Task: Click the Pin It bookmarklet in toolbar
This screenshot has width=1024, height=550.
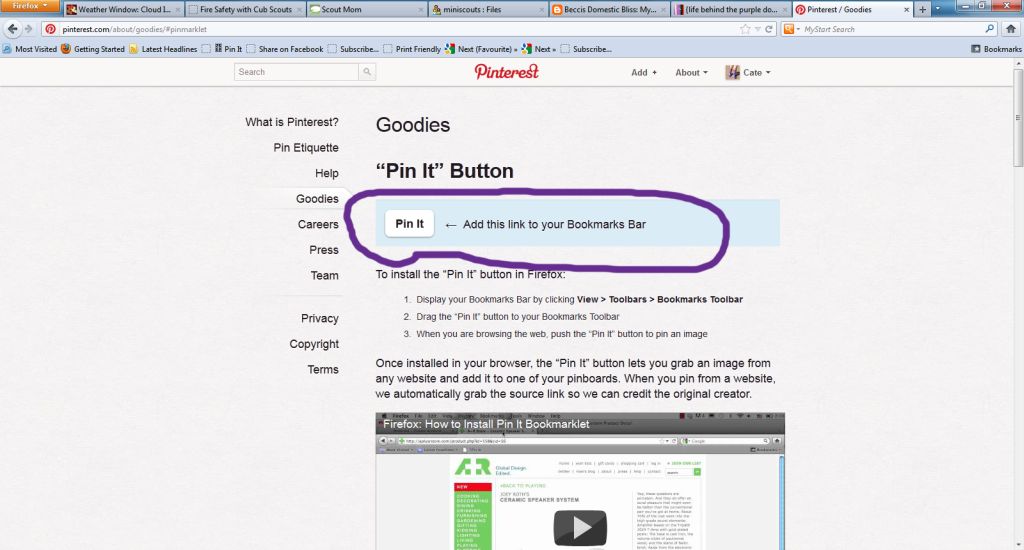Action: pyautogui.click(x=228, y=49)
